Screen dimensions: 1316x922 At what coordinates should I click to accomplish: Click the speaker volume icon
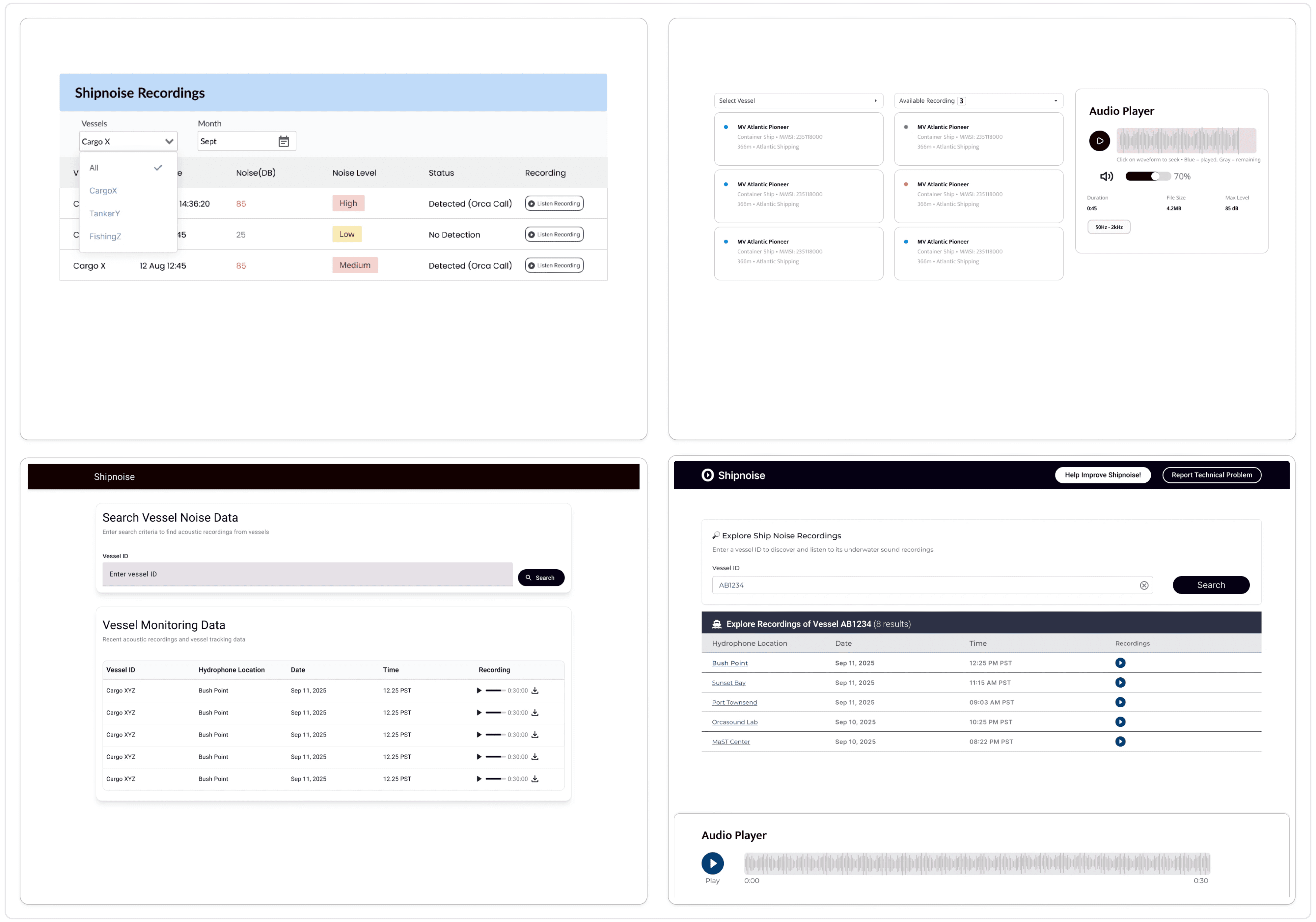[1106, 176]
